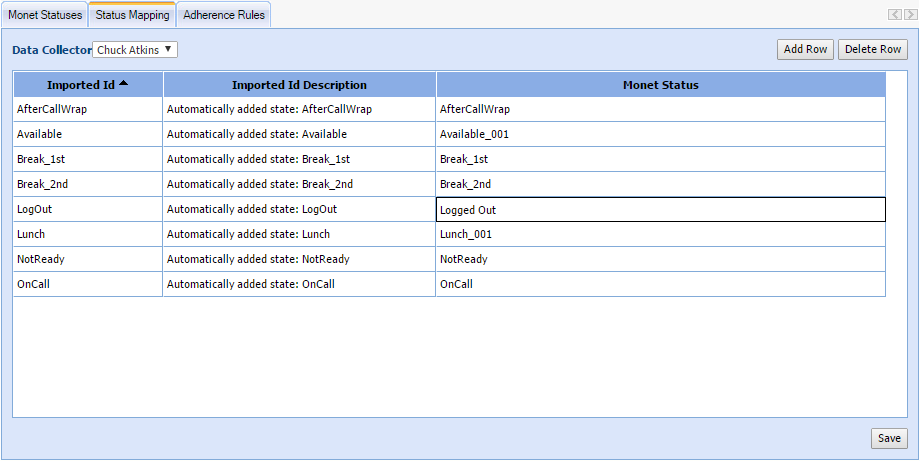Screen dimensions: 920x461
Task: Open the Adherence Rules tab
Action: pos(223,15)
